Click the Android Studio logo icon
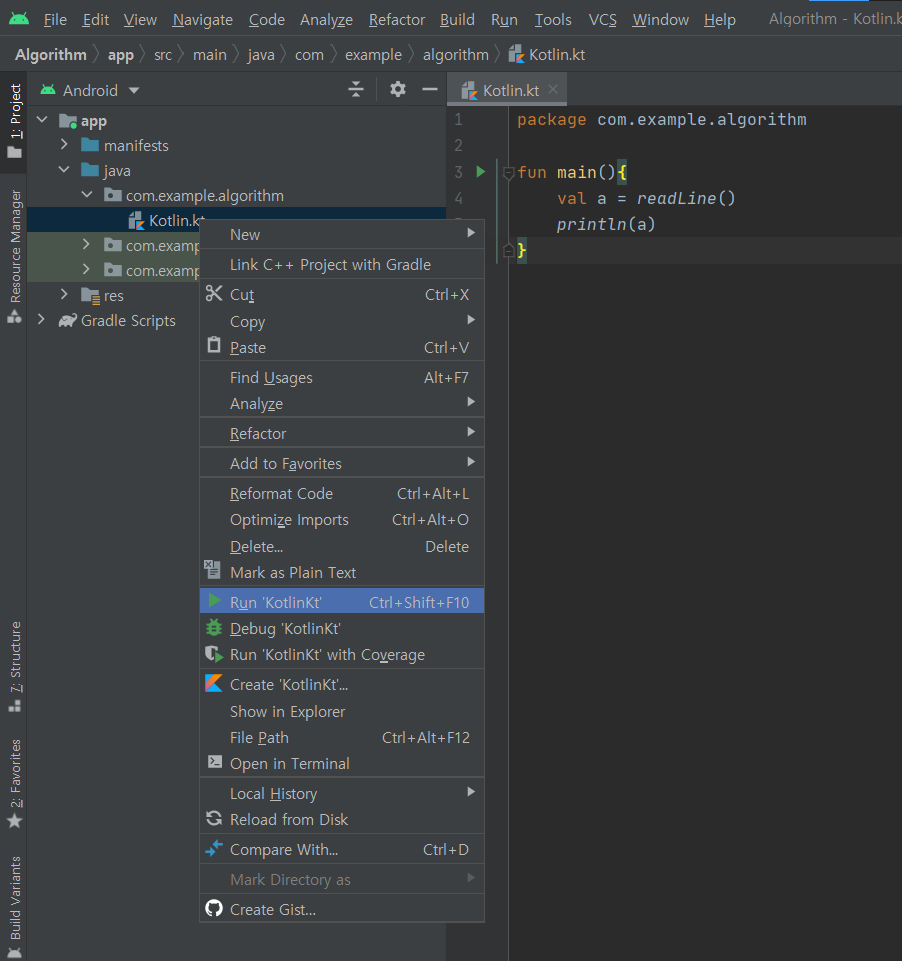 pos(19,19)
